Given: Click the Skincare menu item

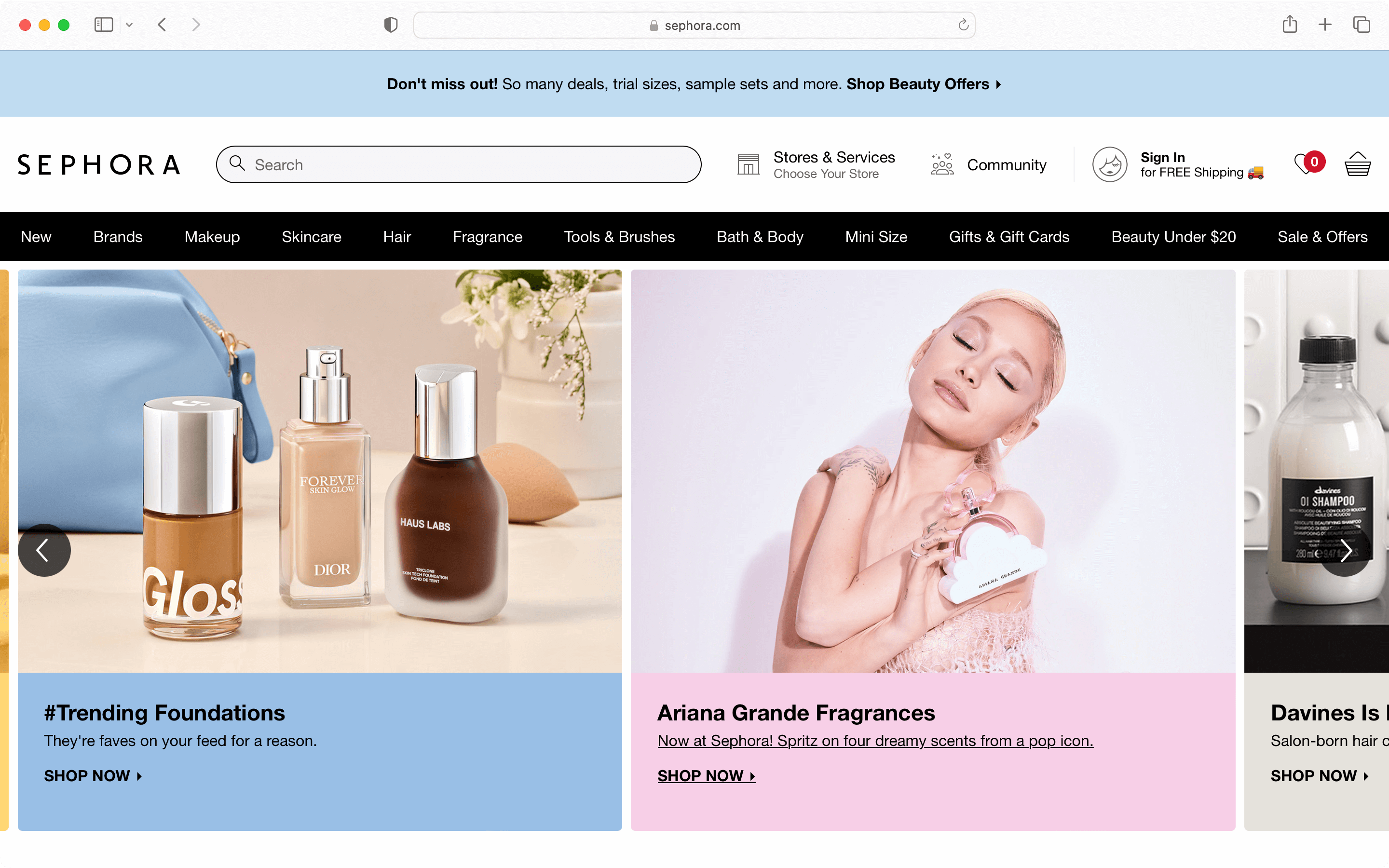Looking at the screenshot, I should 312,236.
